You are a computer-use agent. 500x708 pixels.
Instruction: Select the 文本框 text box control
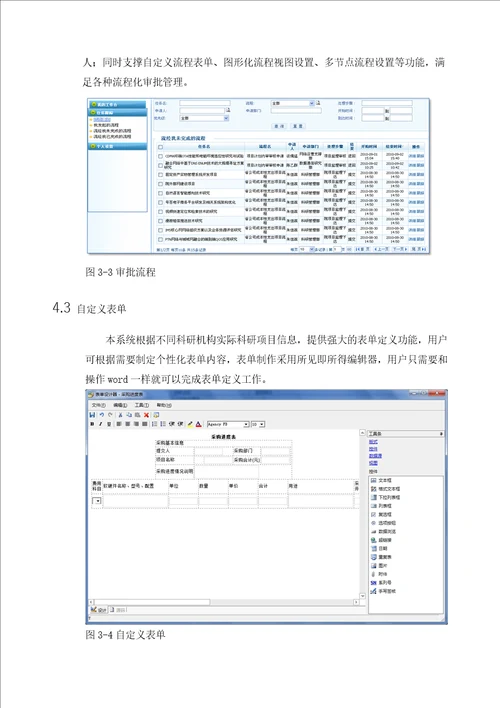click(381, 480)
